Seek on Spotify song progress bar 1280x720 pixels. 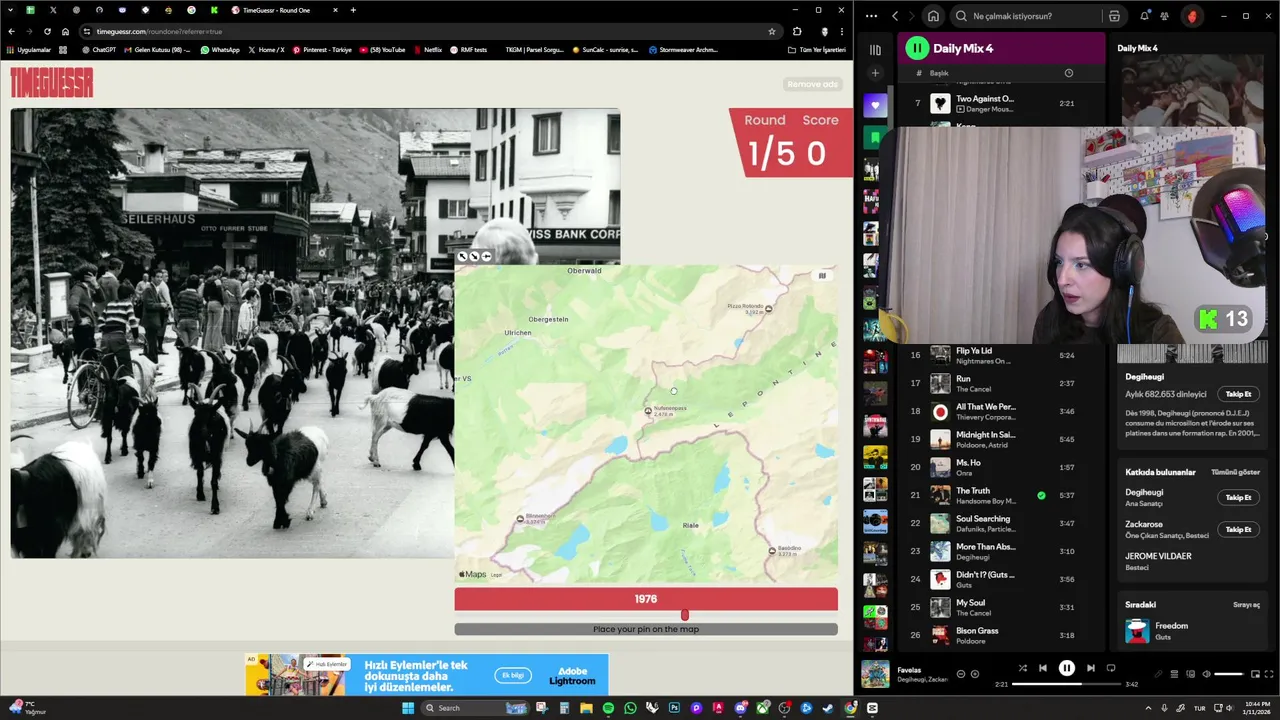coord(1066,684)
